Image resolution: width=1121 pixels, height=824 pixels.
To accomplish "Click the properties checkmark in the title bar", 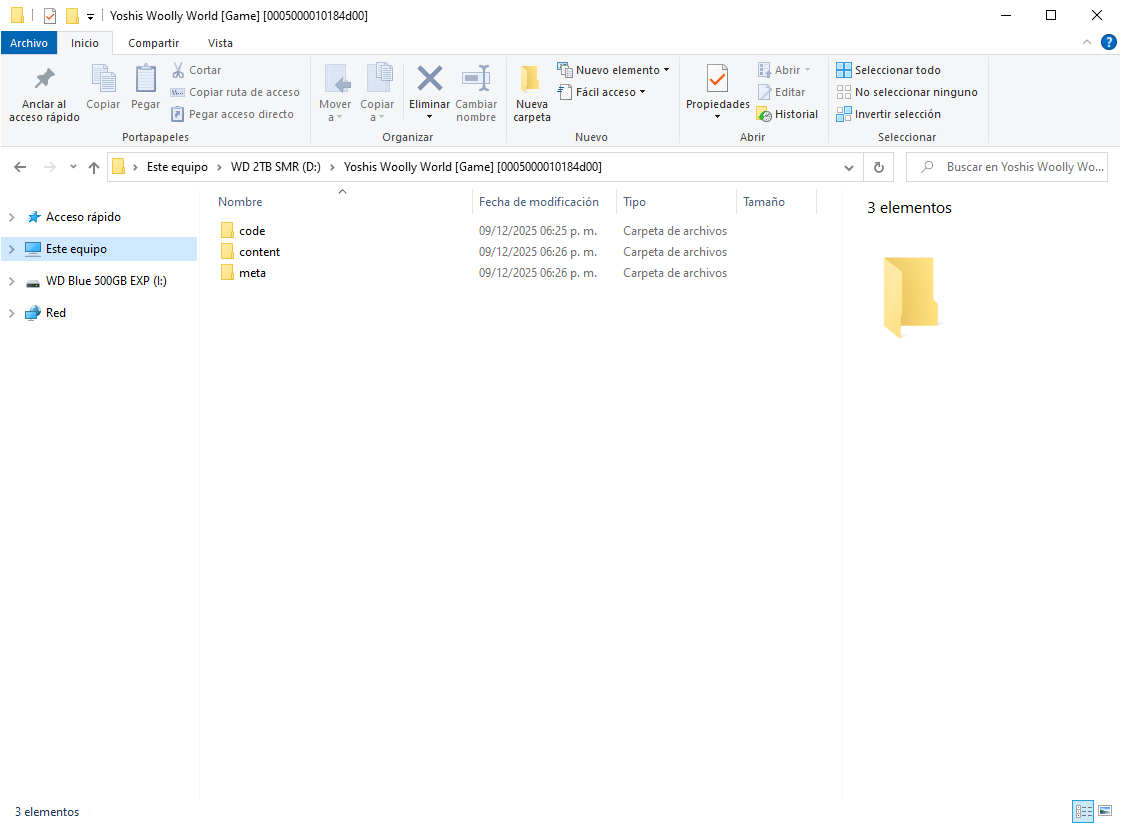I will tap(50, 16).
